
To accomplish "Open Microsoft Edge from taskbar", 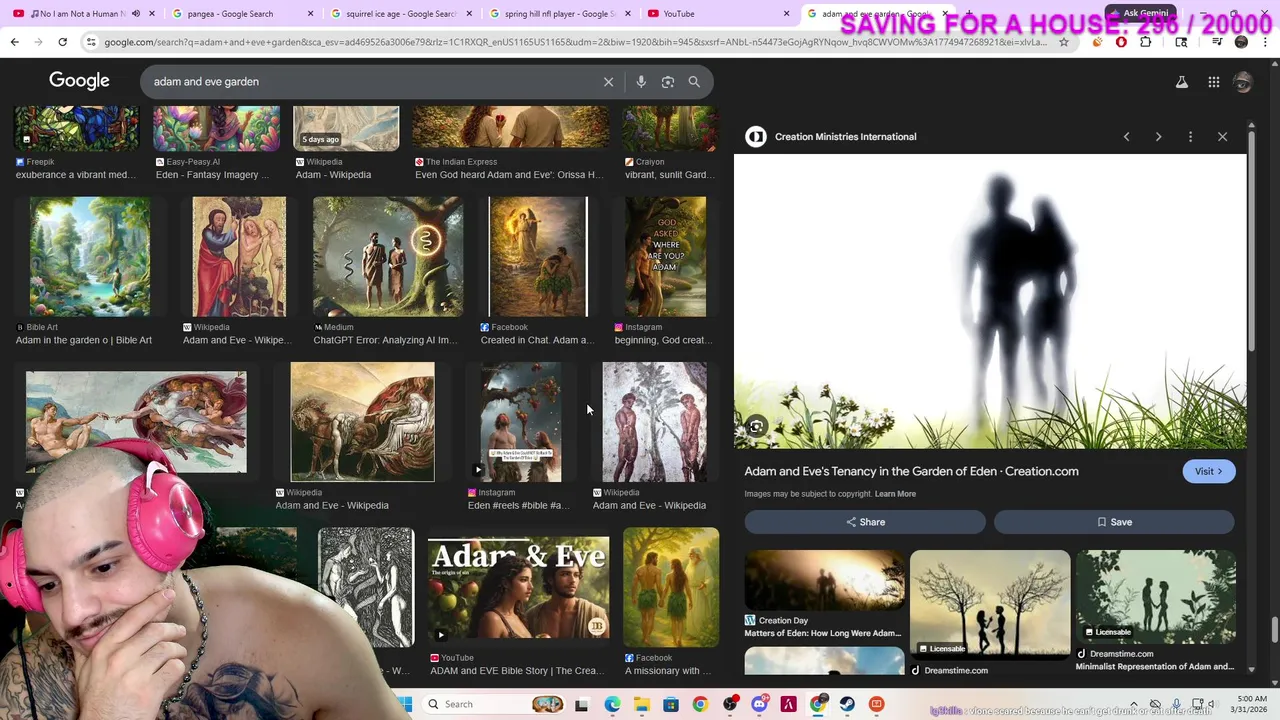I will (x=612, y=704).
